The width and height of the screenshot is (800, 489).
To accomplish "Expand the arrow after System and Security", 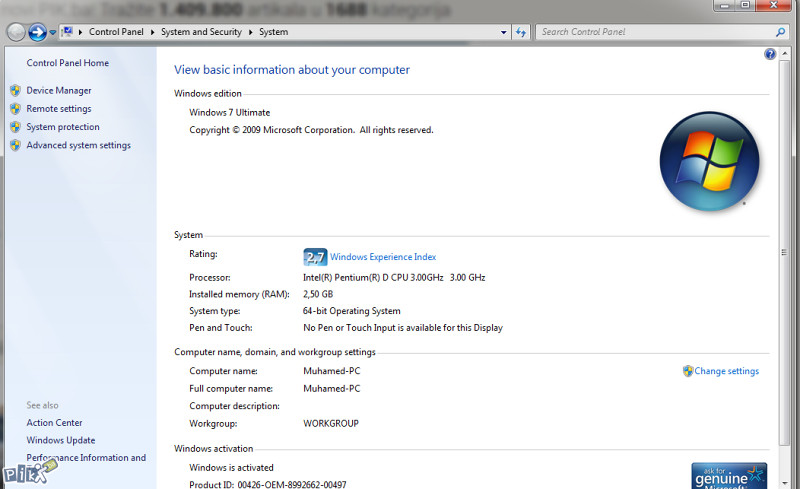I will coord(251,32).
